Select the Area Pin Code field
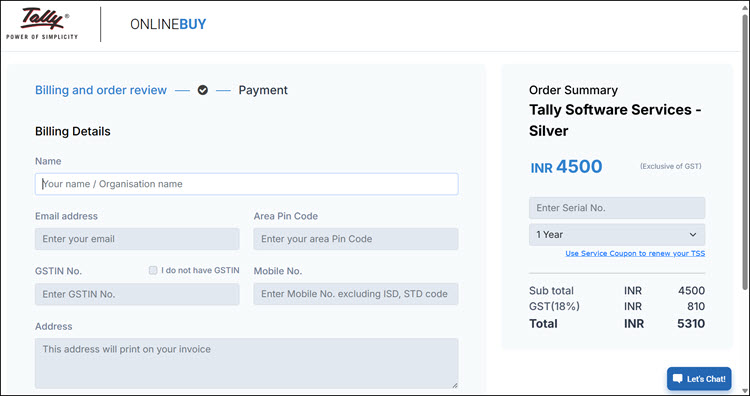 [x=356, y=239]
